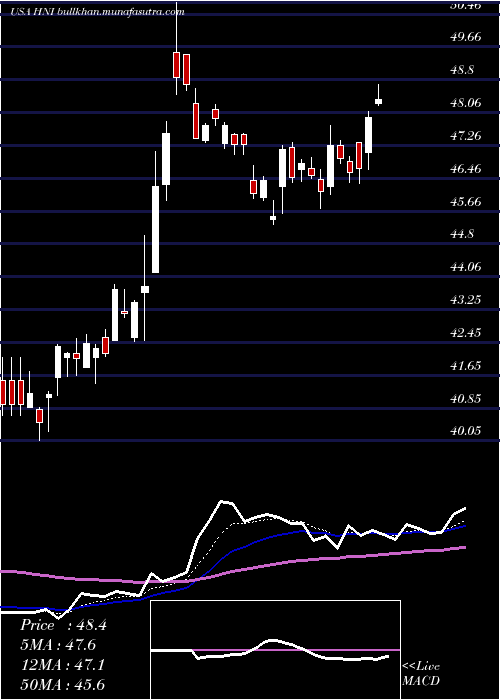Select the 40.85 price axis label
Viewport: 500px width, 700px height.
(466, 399)
